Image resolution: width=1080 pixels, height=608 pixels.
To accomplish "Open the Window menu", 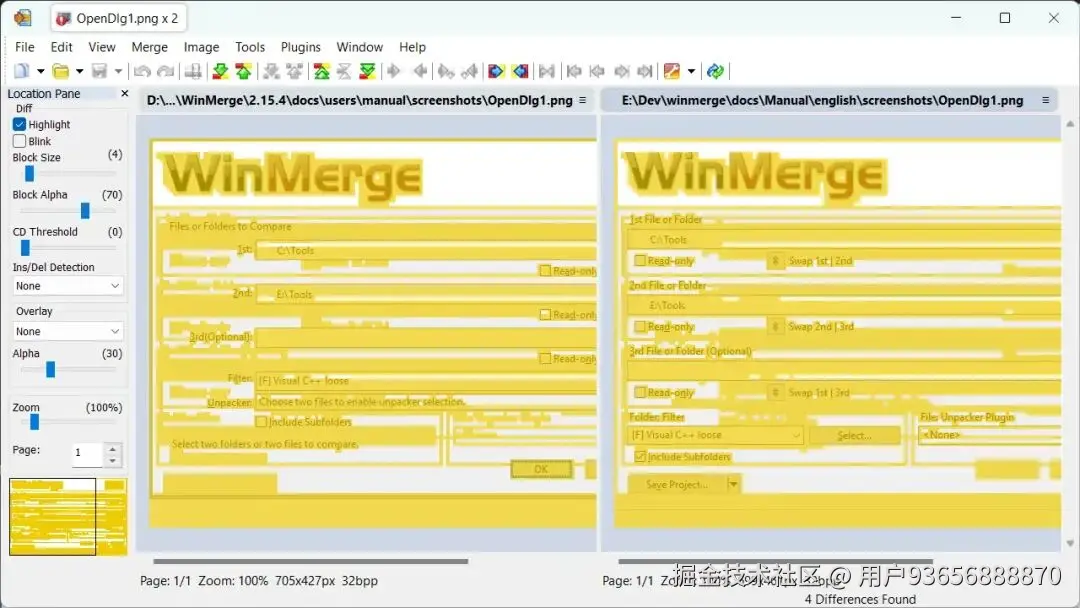I will 360,47.
